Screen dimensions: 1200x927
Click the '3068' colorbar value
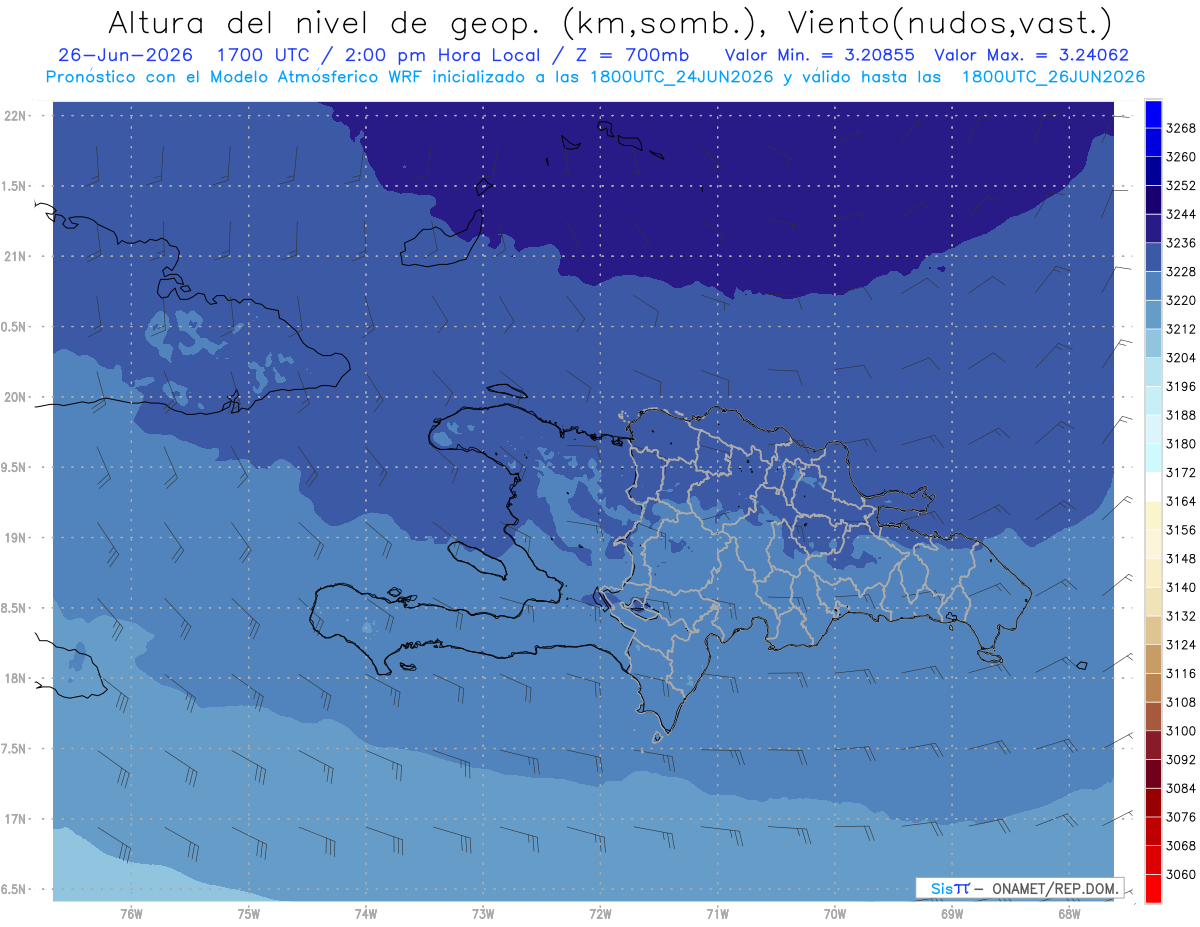1181,846
